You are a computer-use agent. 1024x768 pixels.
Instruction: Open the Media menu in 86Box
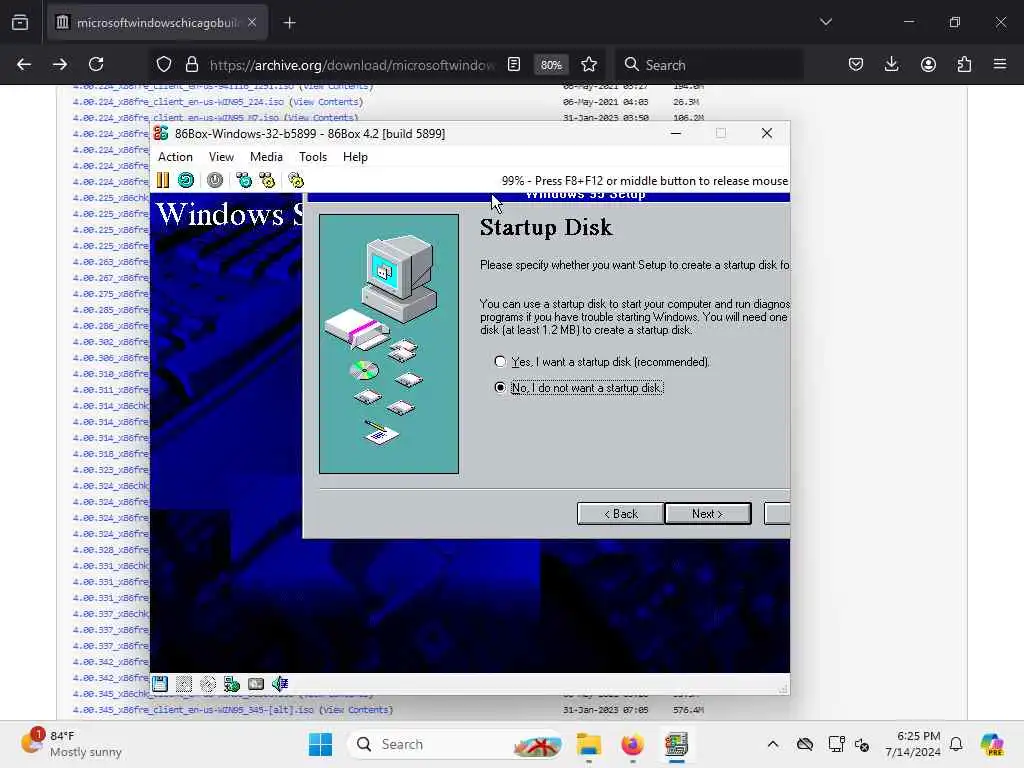[266, 157]
